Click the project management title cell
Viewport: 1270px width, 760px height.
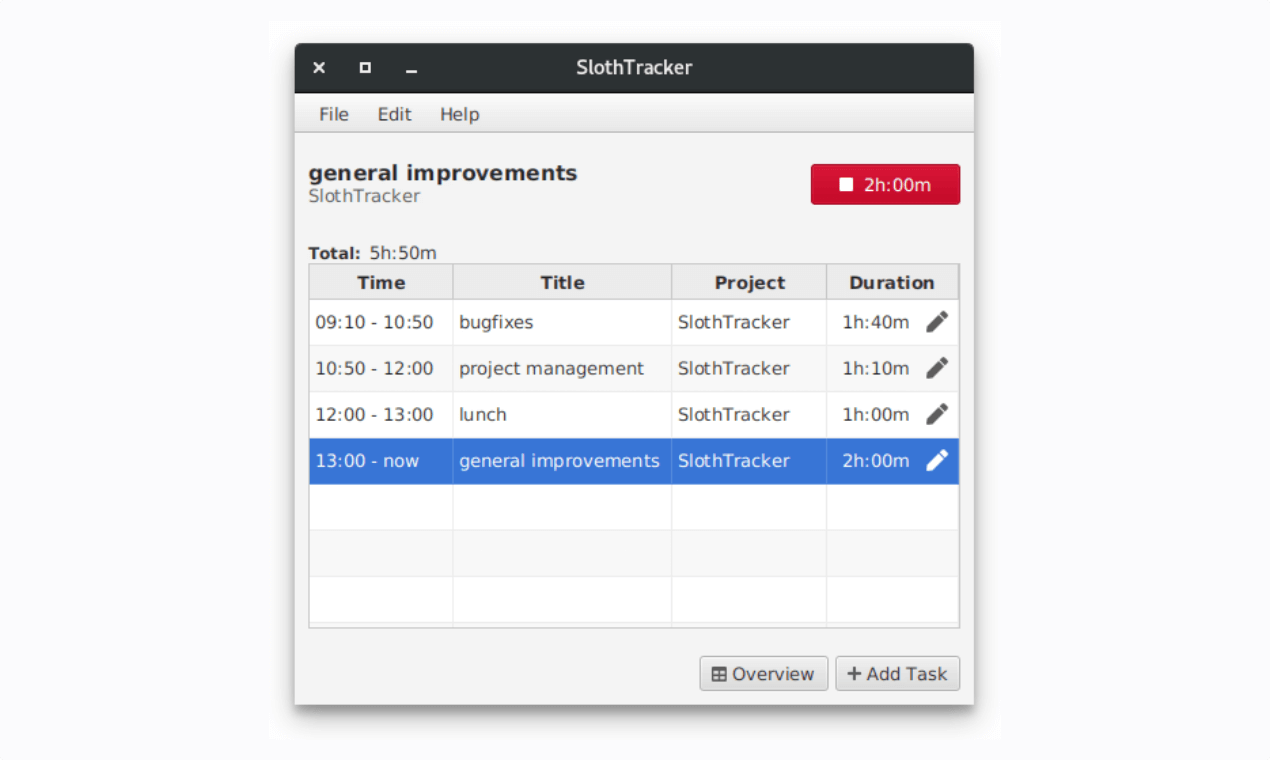(562, 368)
